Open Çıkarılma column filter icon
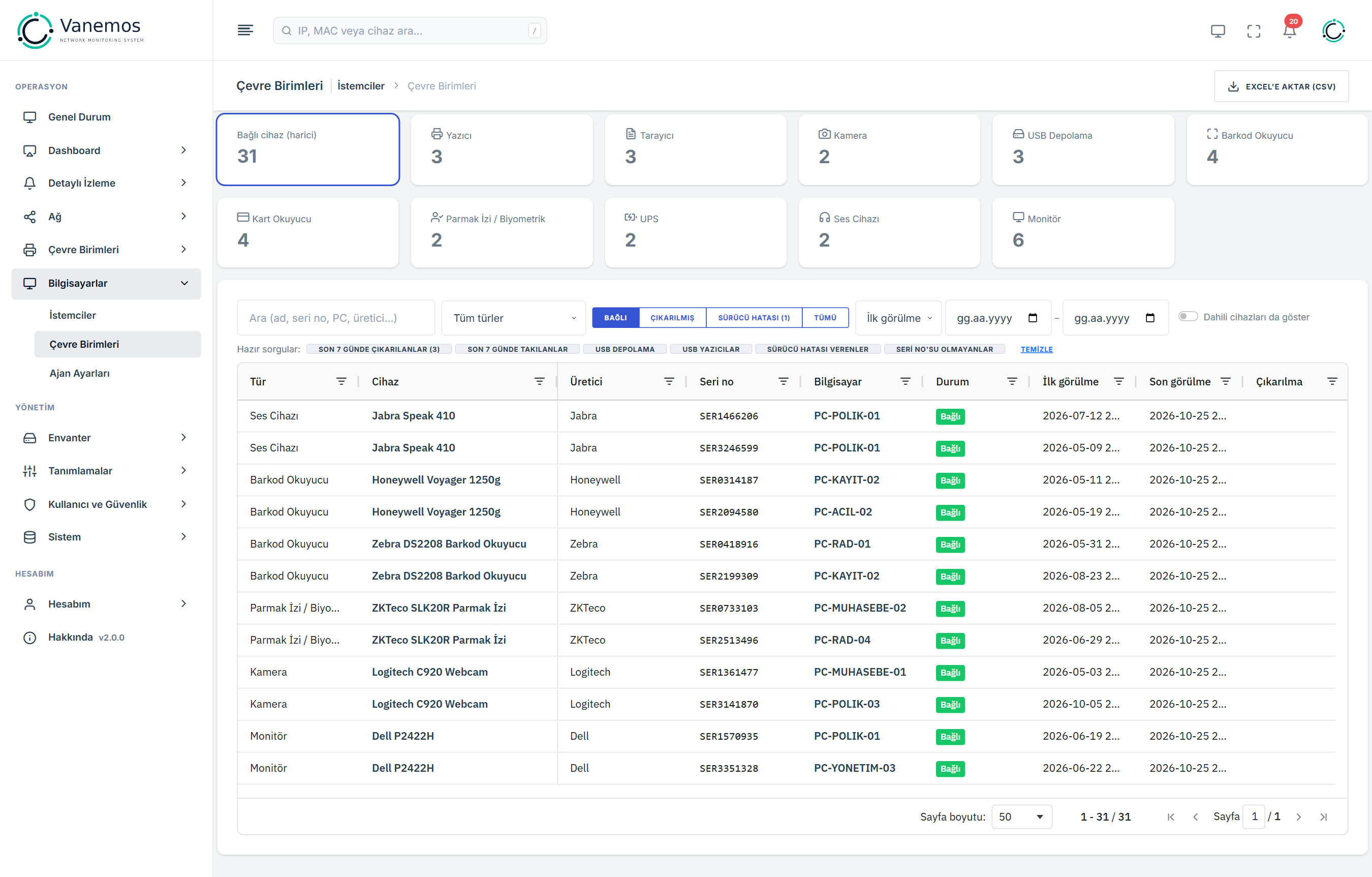 coord(1331,381)
